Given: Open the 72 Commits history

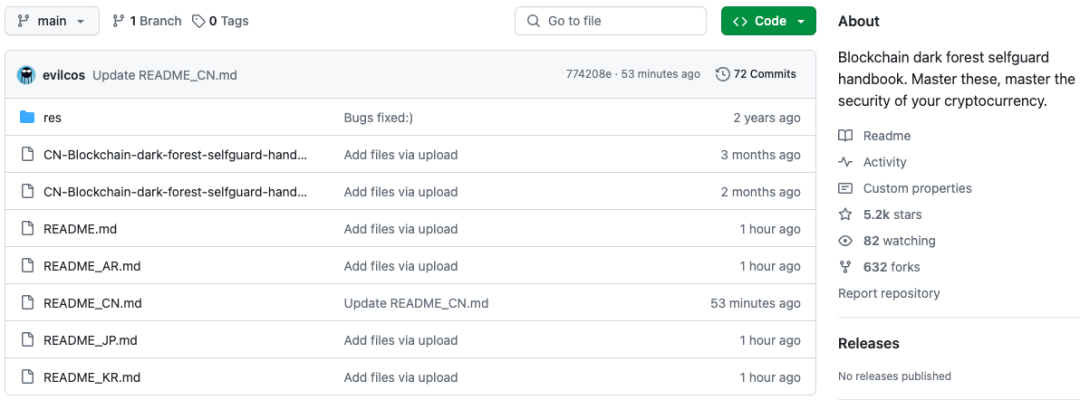Looking at the screenshot, I should click(x=756, y=74).
